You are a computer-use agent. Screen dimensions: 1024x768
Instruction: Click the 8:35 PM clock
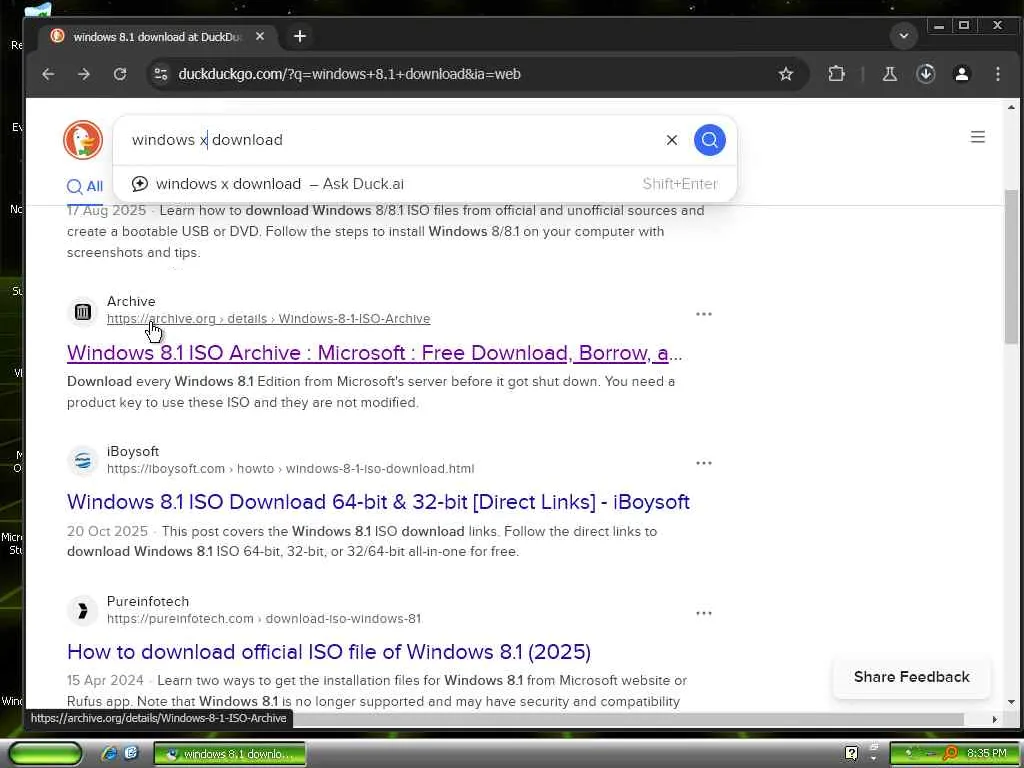pos(987,754)
